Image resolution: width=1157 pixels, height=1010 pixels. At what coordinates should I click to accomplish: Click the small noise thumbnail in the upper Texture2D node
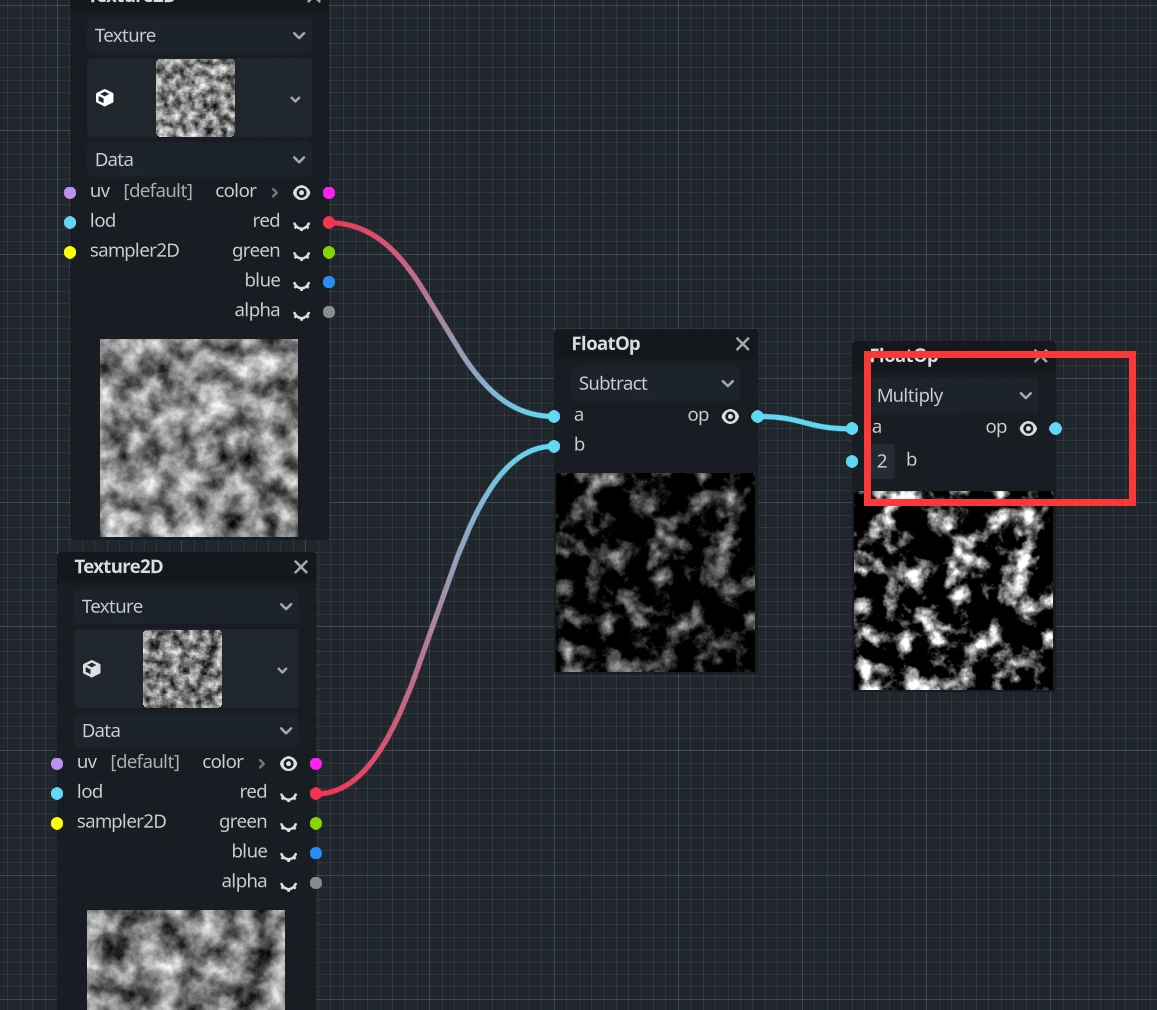pyautogui.click(x=196, y=98)
